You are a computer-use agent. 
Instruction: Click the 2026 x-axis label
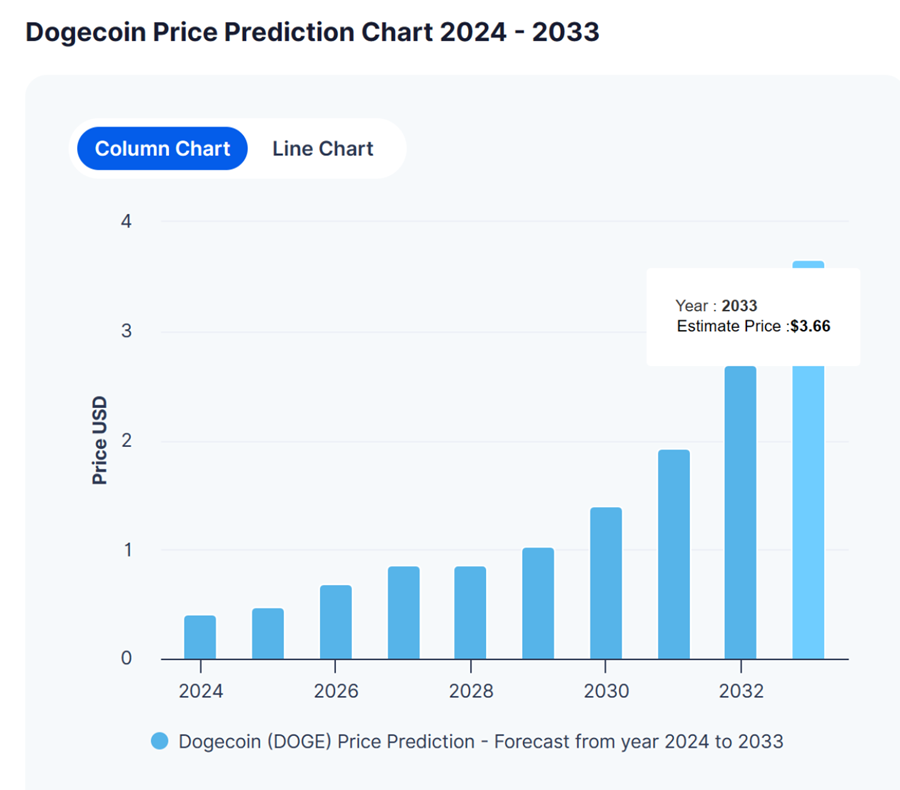[x=336, y=691]
